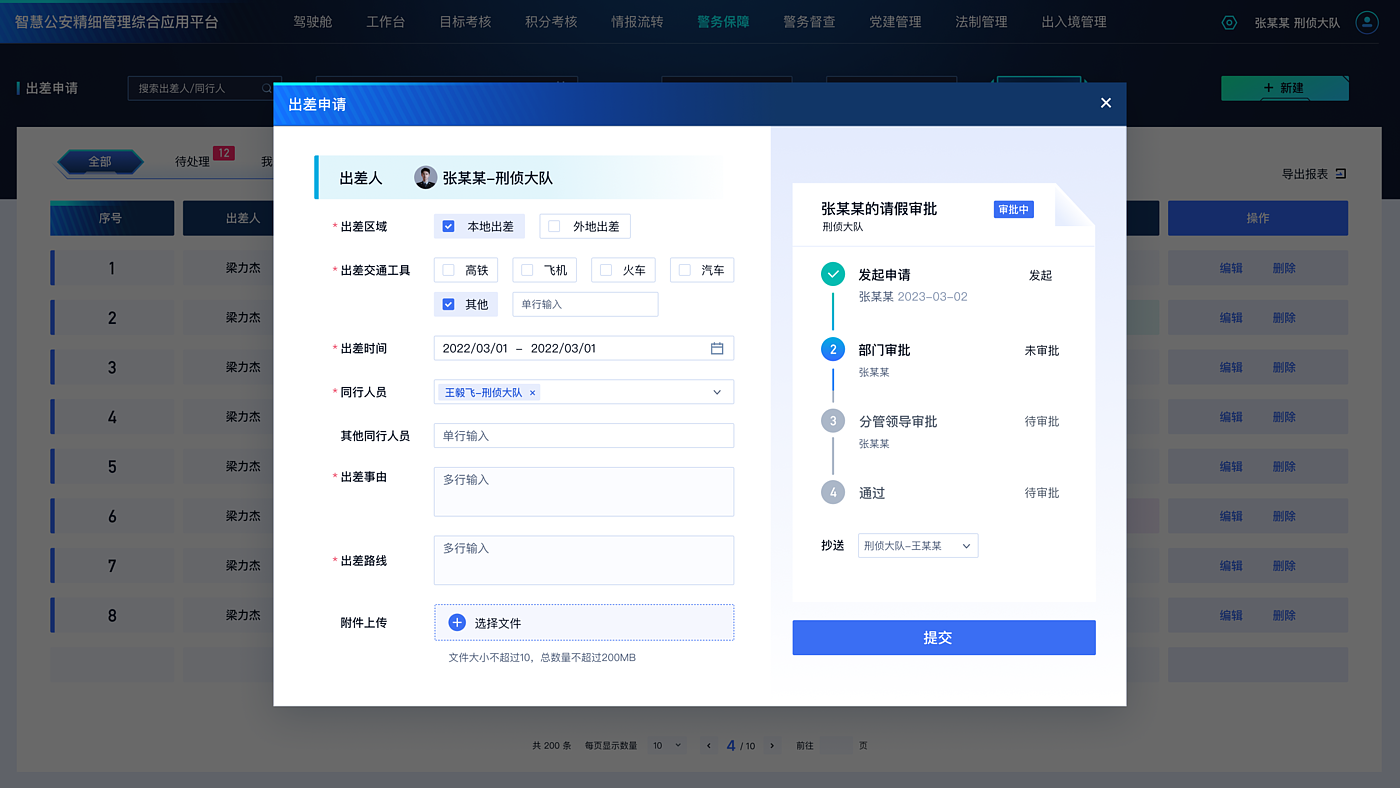Screen dimensions: 1400x788
Task: Check the 外地出差 checkbox
Action: [554, 226]
